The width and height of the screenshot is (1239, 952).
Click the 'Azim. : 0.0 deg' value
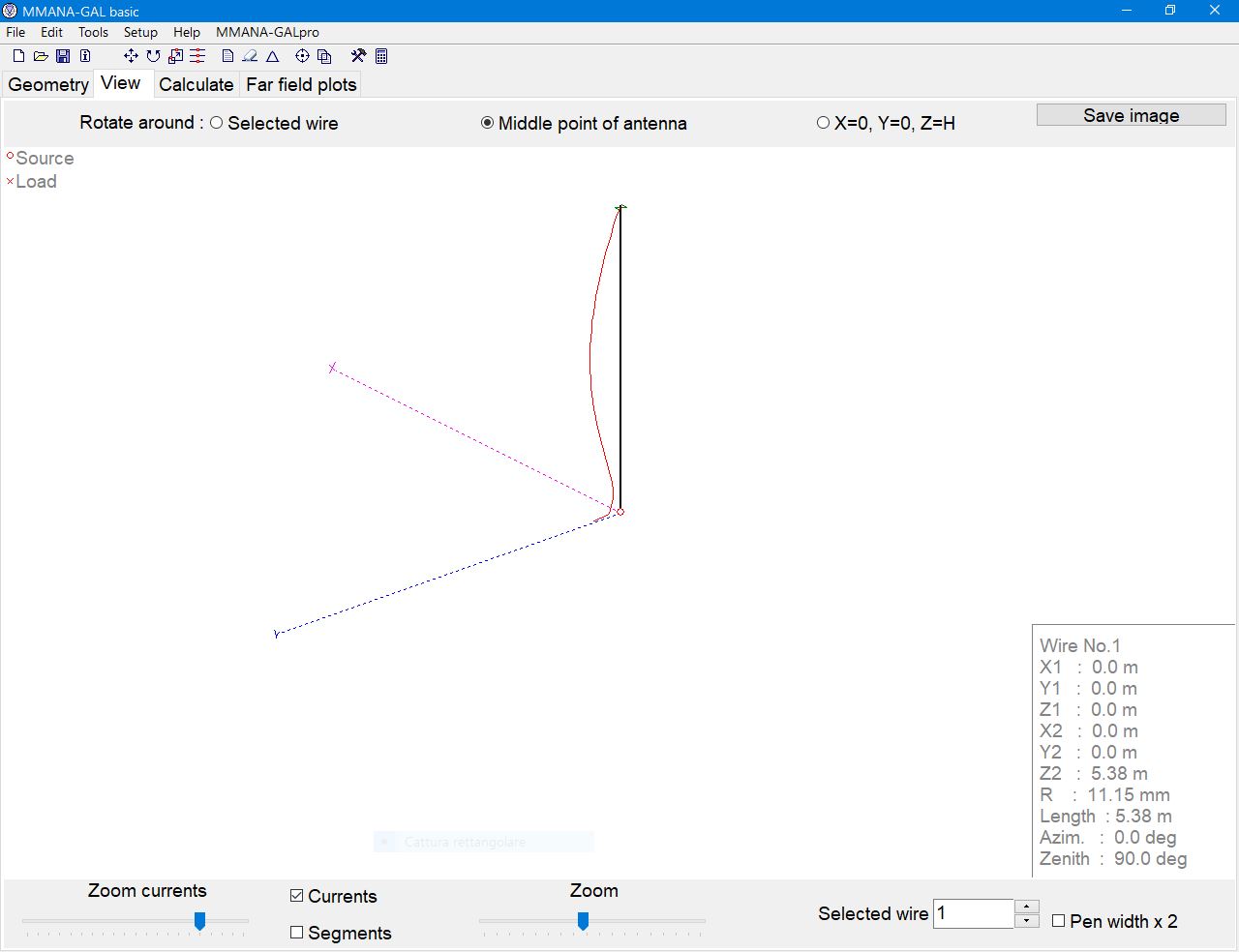pos(1108,837)
